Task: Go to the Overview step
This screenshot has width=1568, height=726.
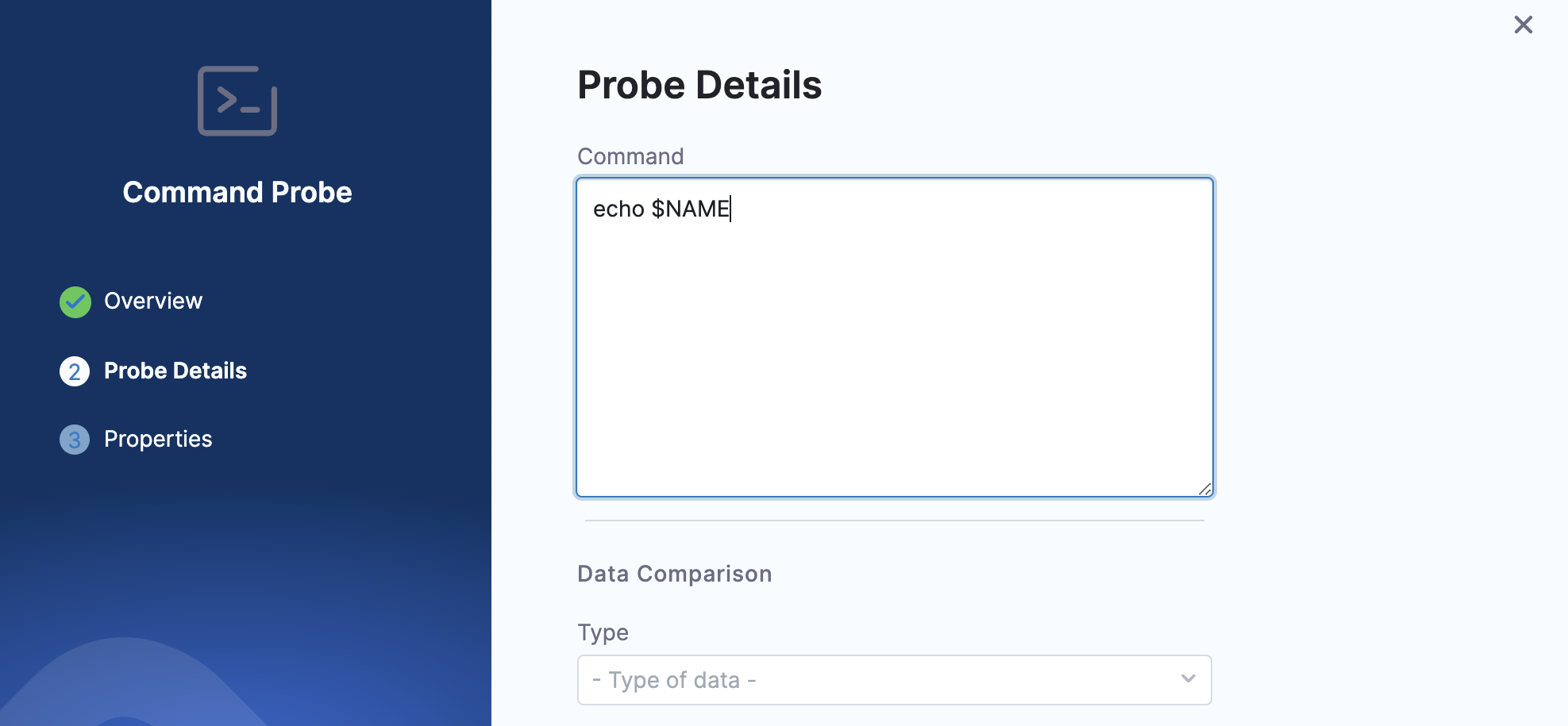Action: coord(153,302)
